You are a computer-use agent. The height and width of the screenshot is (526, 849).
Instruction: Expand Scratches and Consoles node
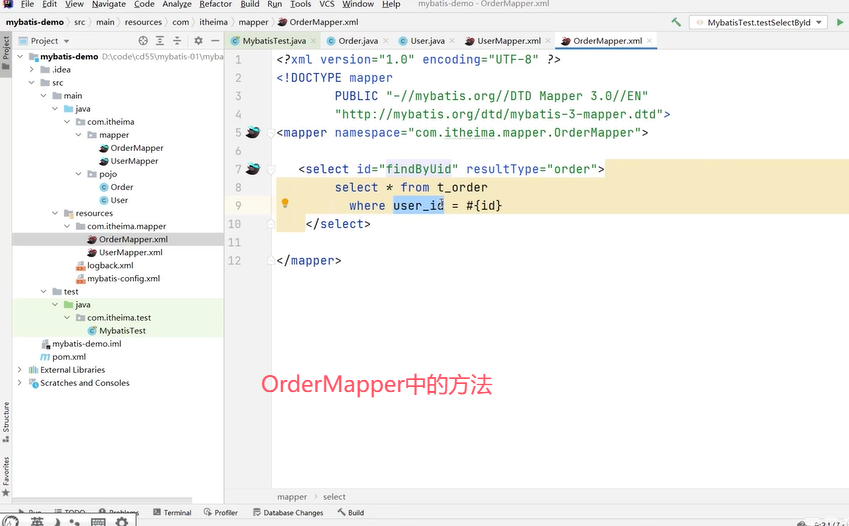click(x=20, y=382)
